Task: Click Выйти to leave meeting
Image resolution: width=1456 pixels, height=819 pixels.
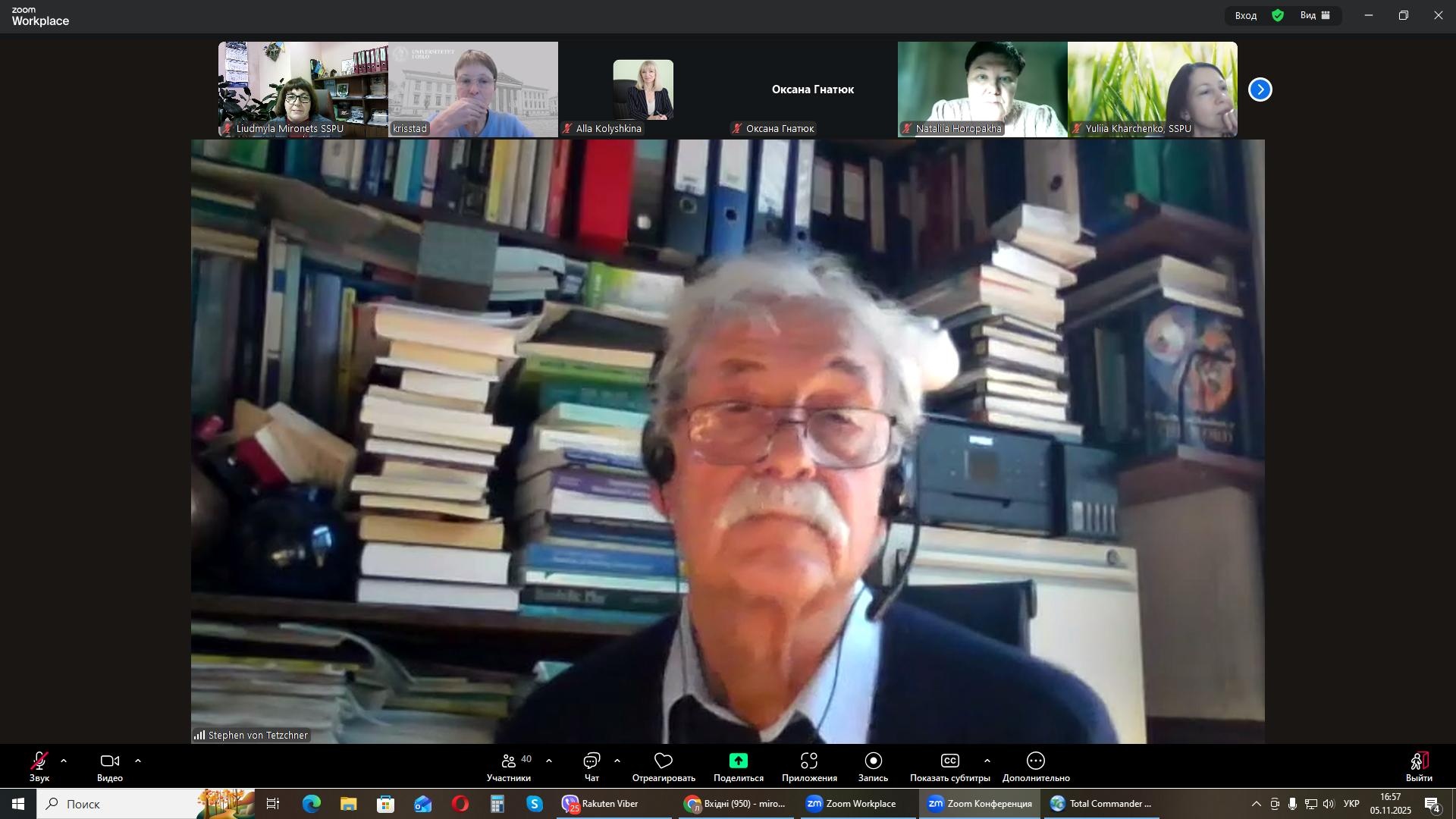Action: pos(1419,766)
